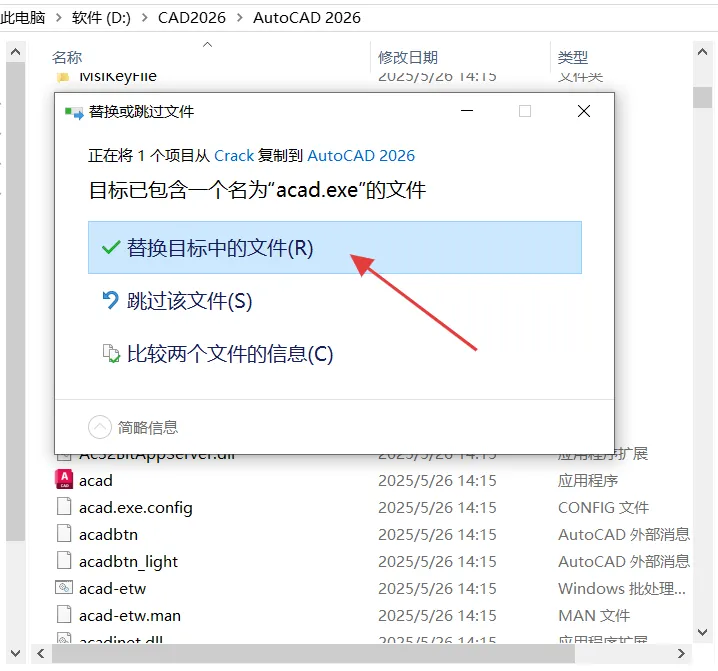Expand chevron after CAD2026 breadcrumb

pyautogui.click(x=240, y=18)
